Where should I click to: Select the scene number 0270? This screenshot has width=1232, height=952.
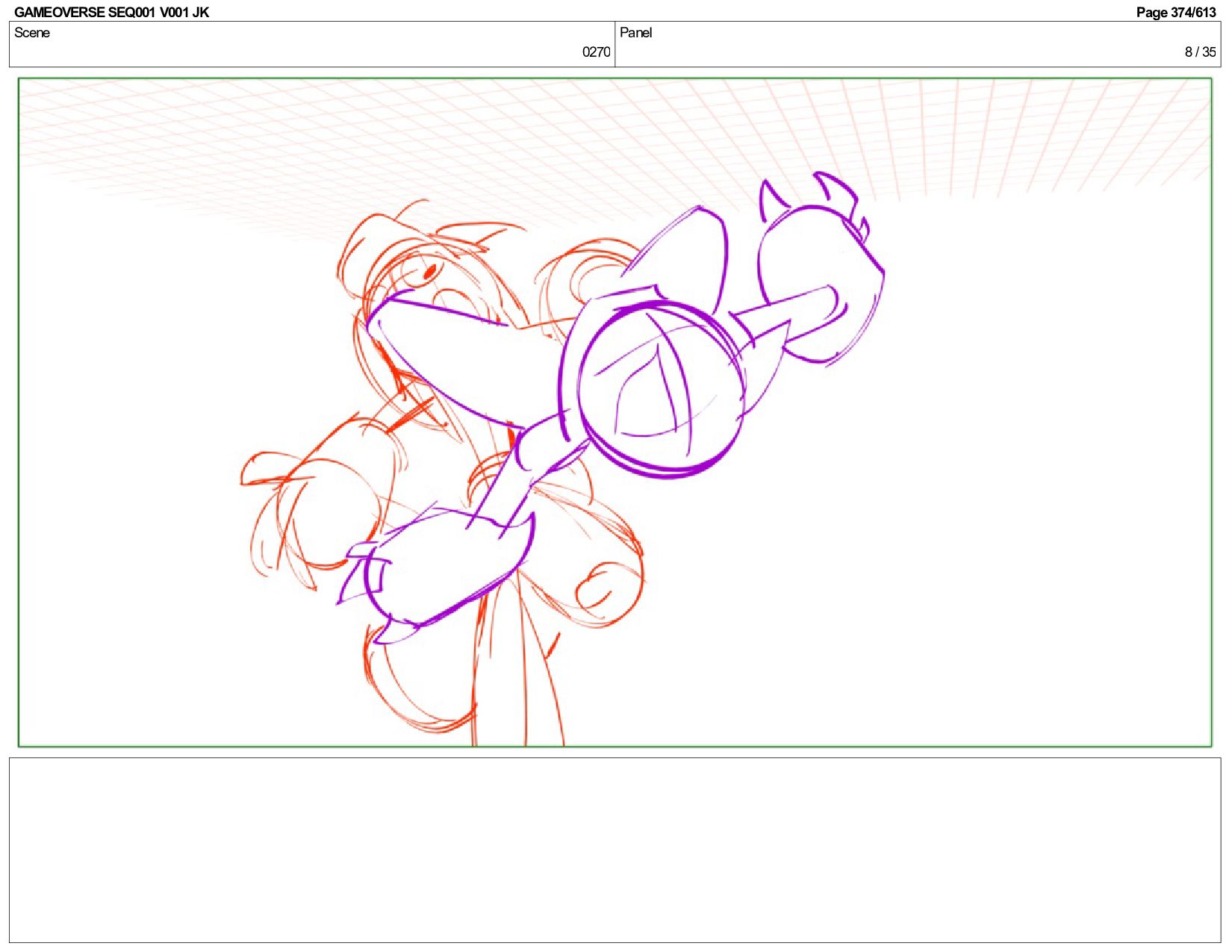596,52
